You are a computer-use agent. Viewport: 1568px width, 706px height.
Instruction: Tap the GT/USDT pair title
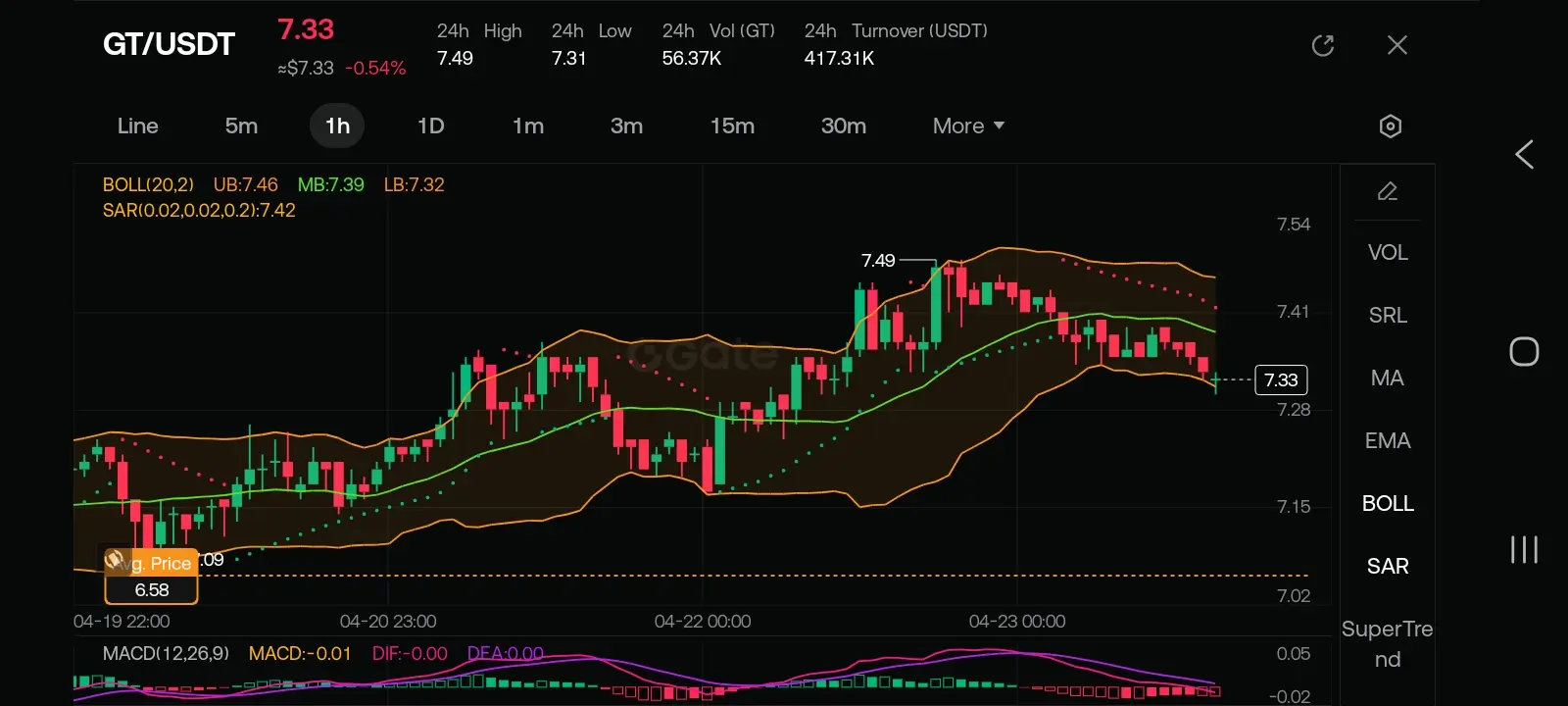169,44
